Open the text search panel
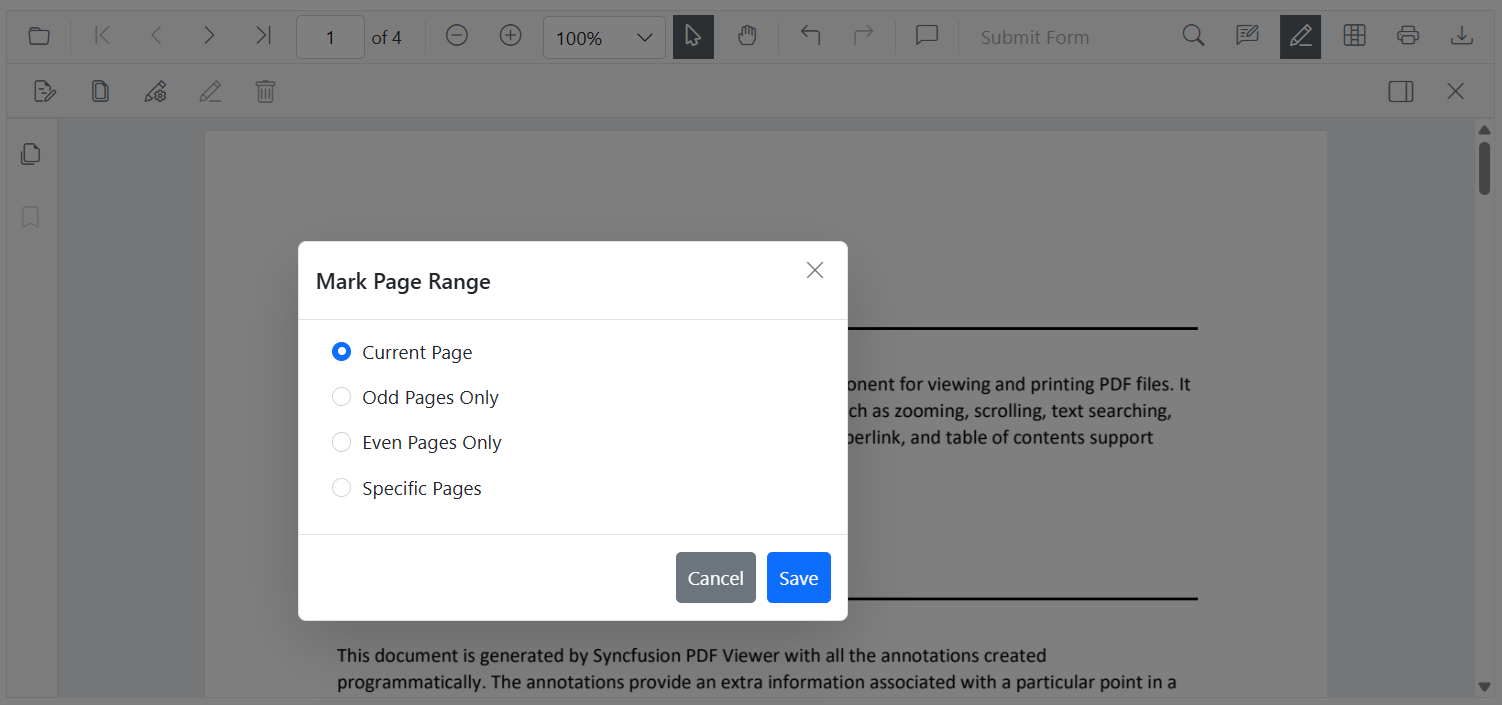1502x705 pixels. click(1194, 36)
